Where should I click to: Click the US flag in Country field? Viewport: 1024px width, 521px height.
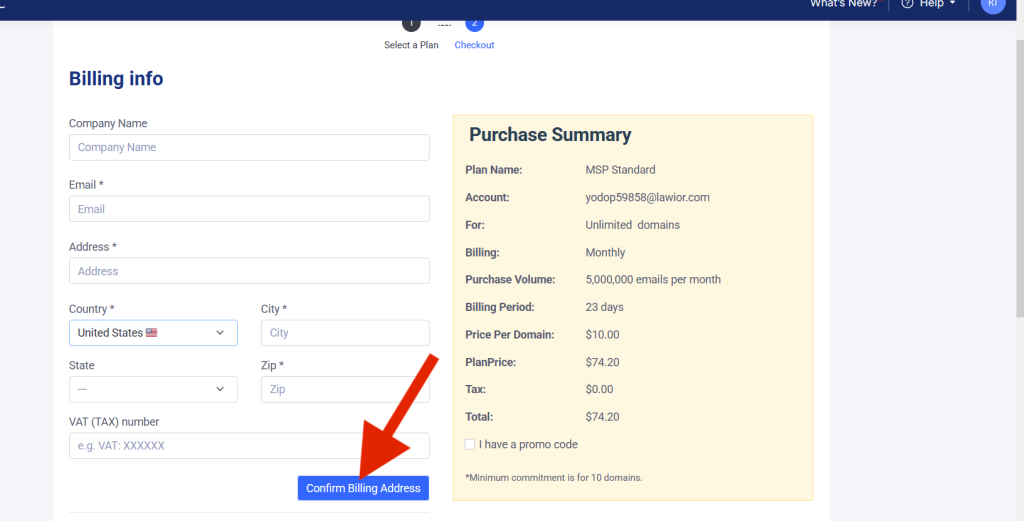pos(152,333)
